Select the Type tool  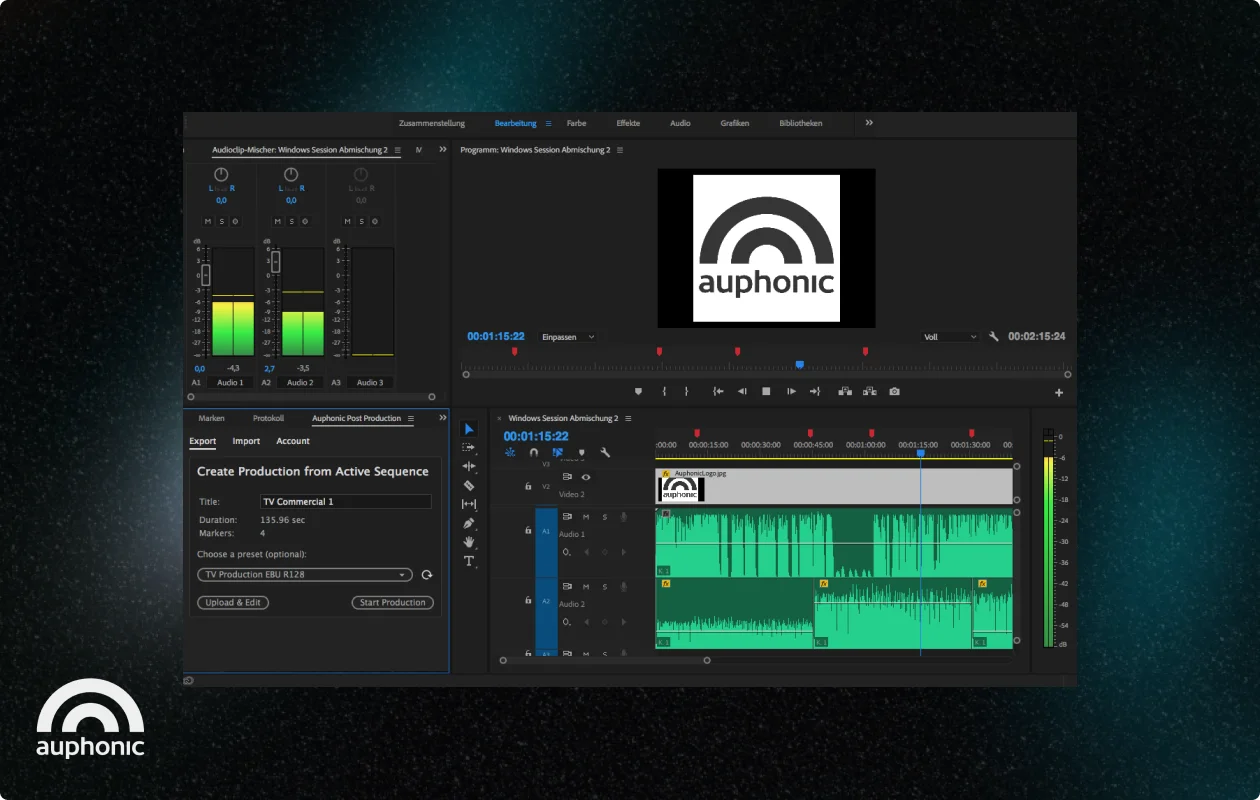click(469, 561)
